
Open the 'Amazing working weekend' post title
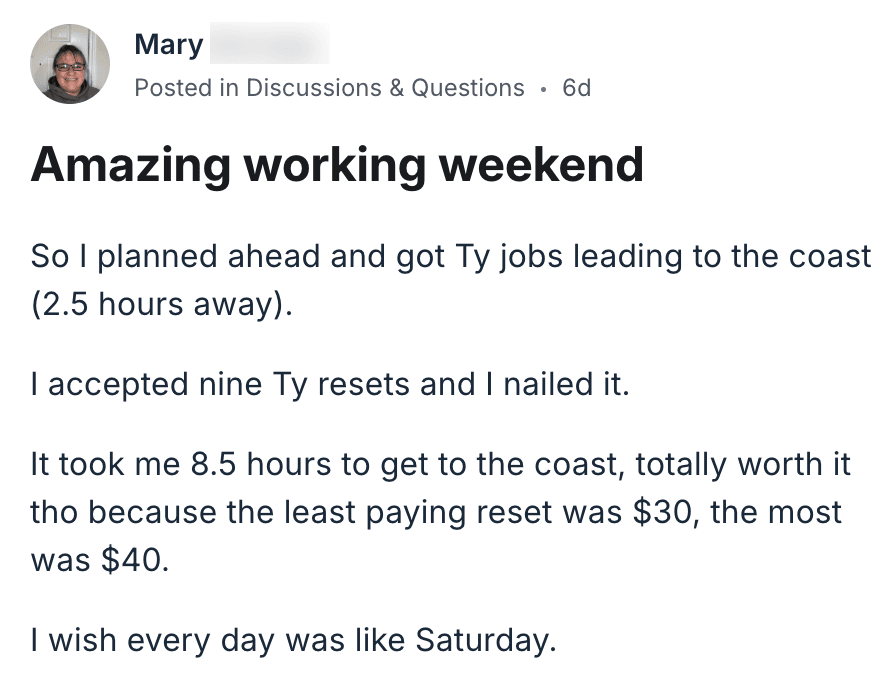(x=337, y=165)
